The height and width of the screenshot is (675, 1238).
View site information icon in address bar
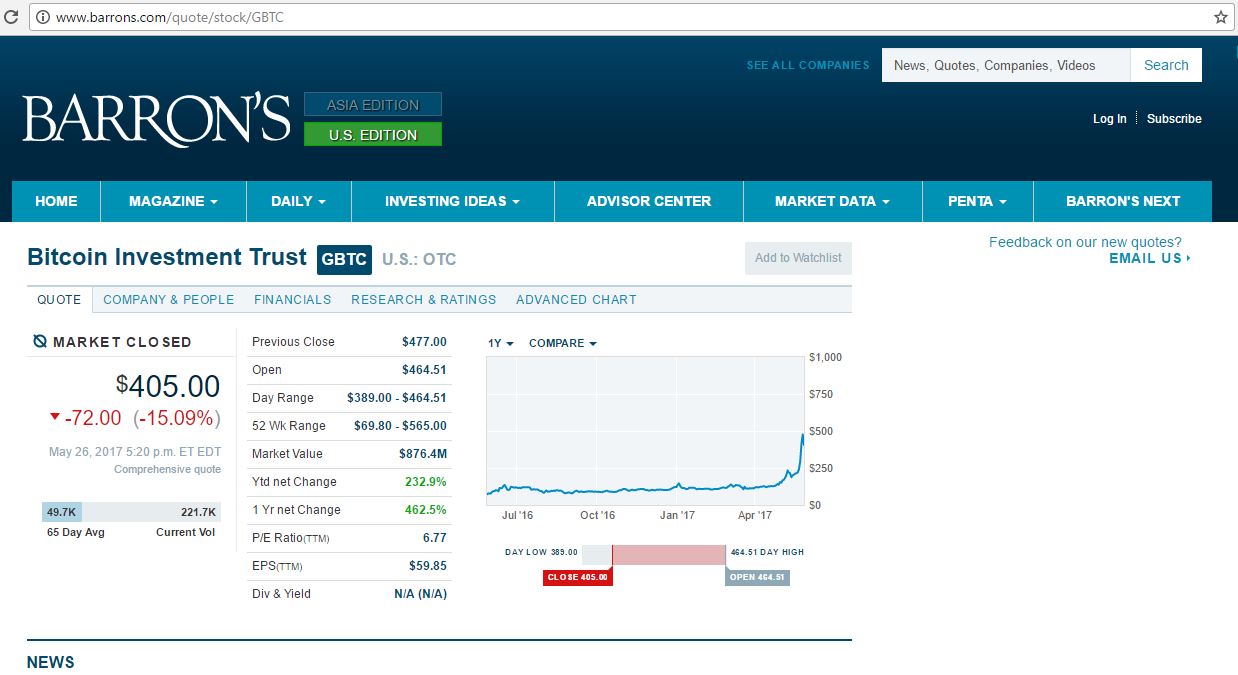pyautogui.click(x=42, y=17)
